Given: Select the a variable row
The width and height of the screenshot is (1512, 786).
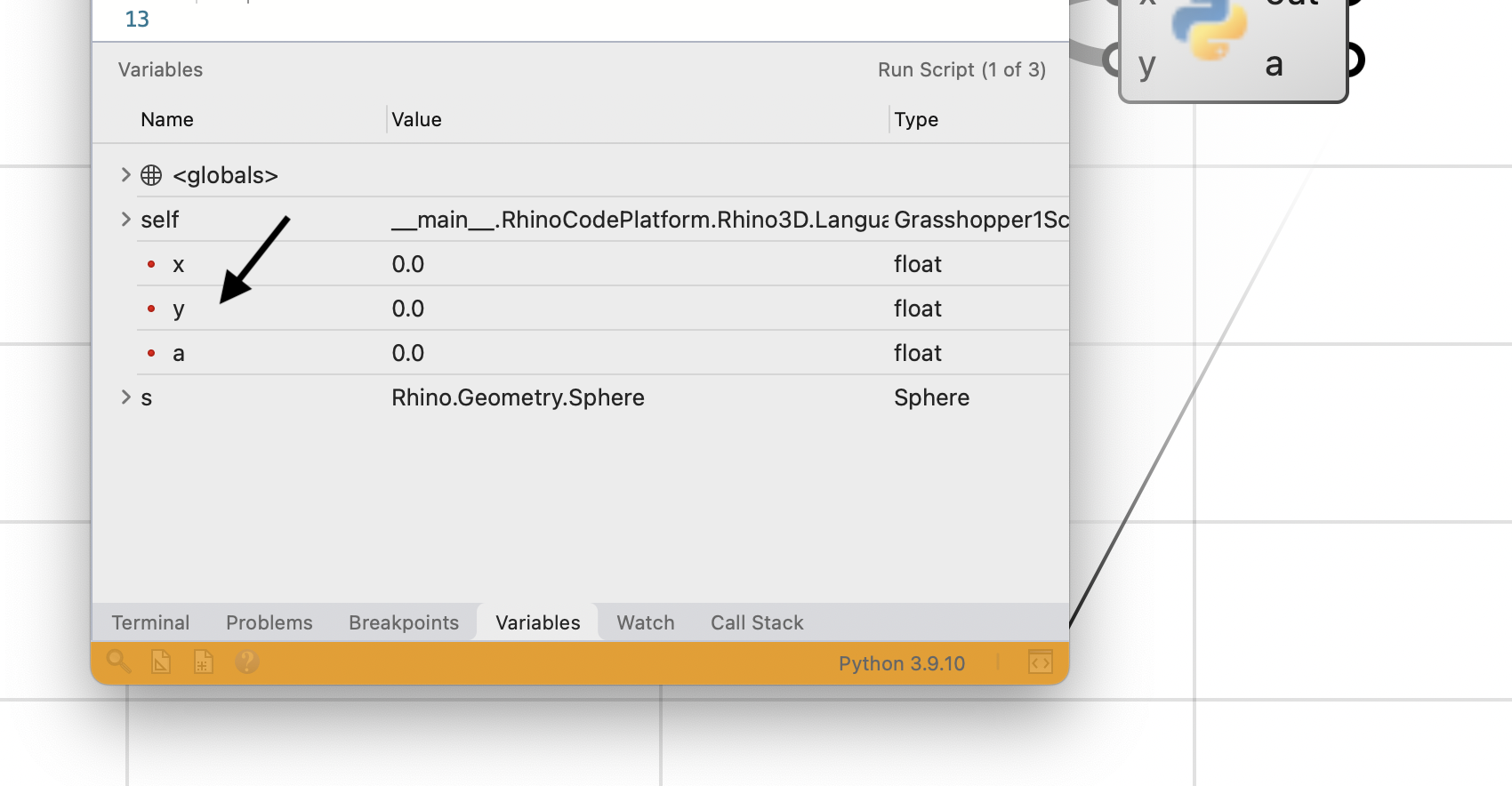Looking at the screenshot, I should [603, 353].
